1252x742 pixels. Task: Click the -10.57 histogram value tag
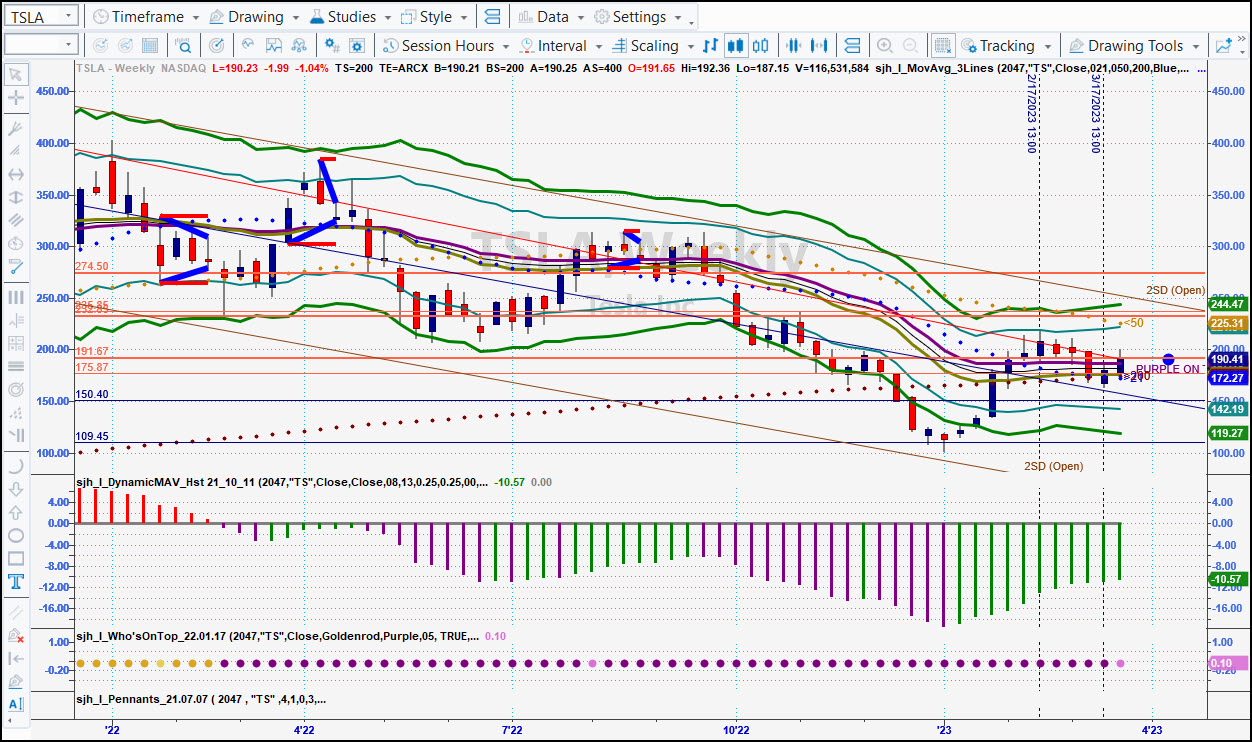[x=1227, y=579]
